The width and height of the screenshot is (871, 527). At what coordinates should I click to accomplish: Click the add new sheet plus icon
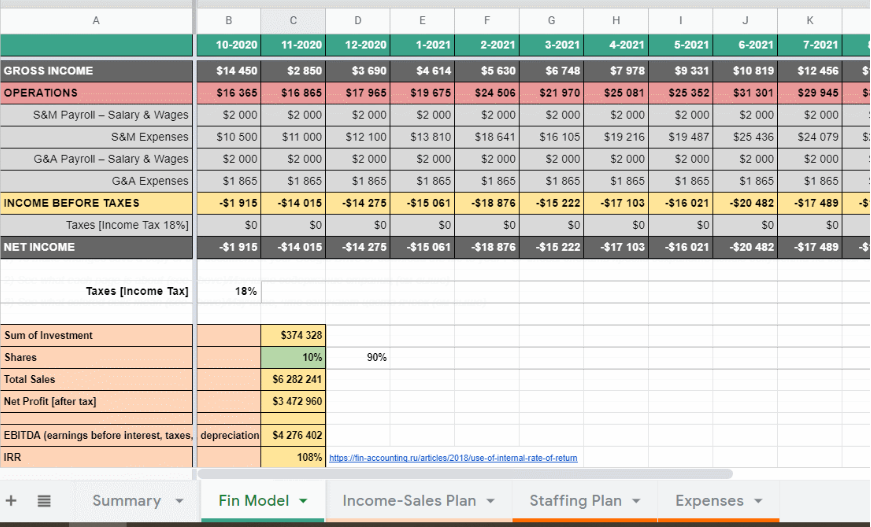(x=12, y=501)
